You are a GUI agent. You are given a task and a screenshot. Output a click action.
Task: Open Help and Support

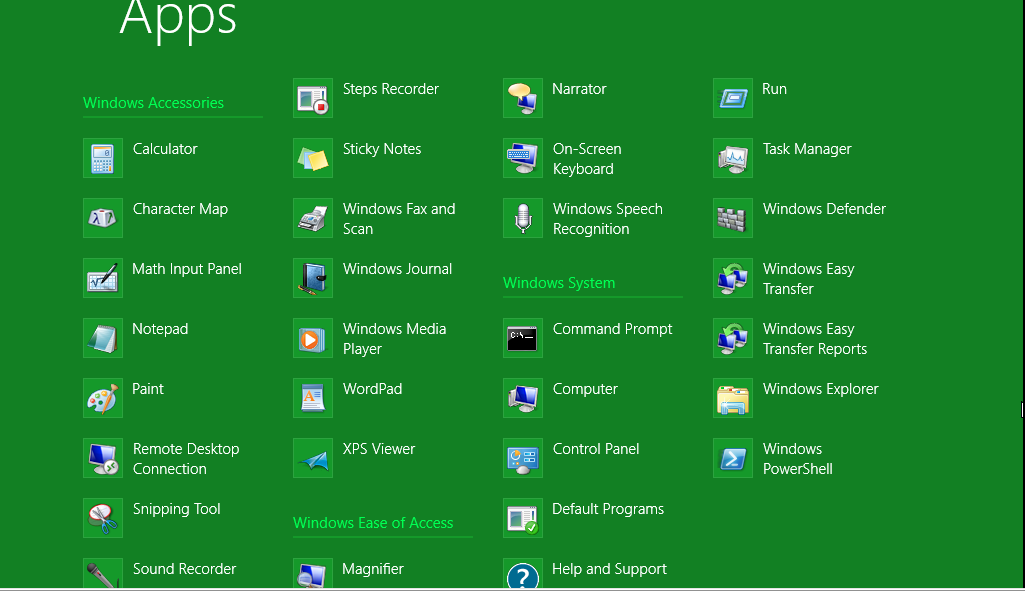click(x=610, y=569)
